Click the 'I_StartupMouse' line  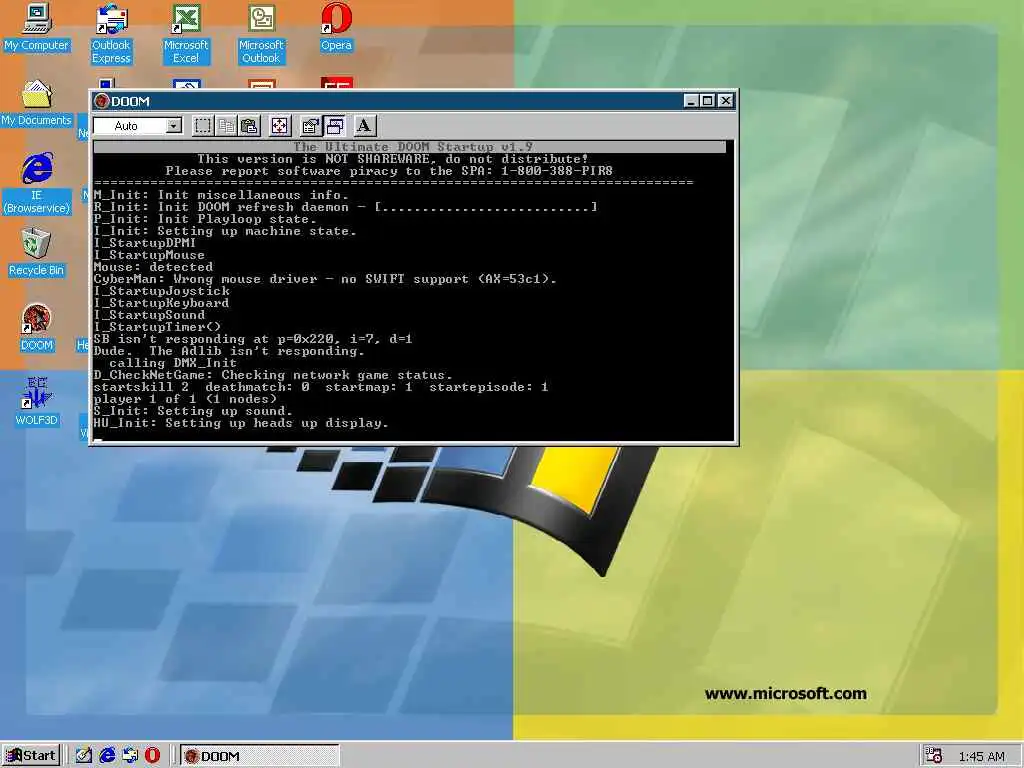pyautogui.click(x=149, y=255)
